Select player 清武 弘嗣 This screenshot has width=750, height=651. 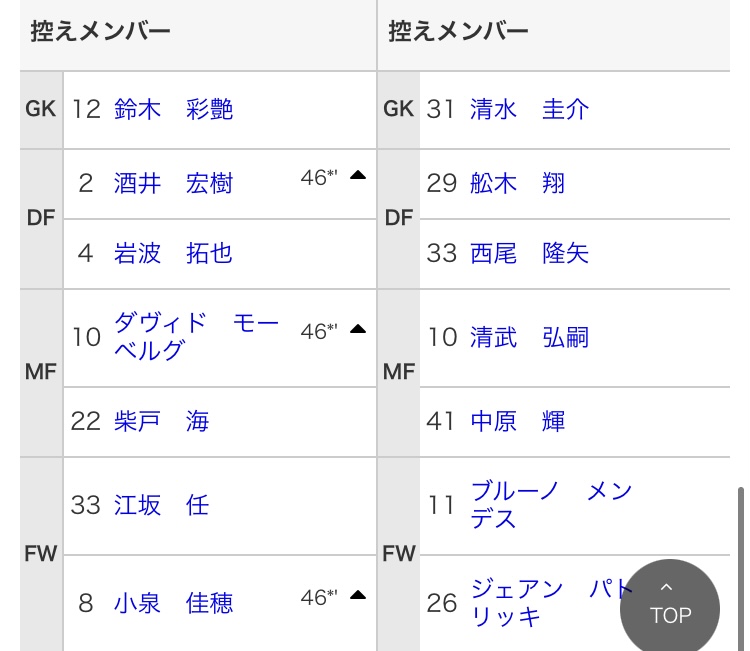click(x=529, y=338)
